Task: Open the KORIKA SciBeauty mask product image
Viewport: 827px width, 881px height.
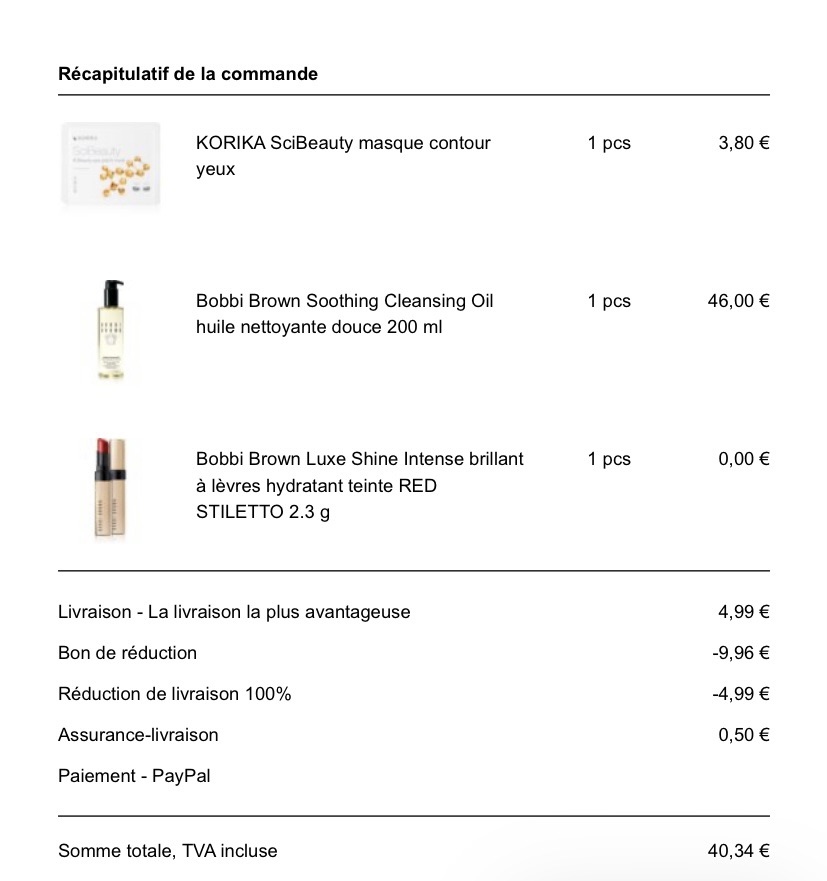Action: [111, 165]
